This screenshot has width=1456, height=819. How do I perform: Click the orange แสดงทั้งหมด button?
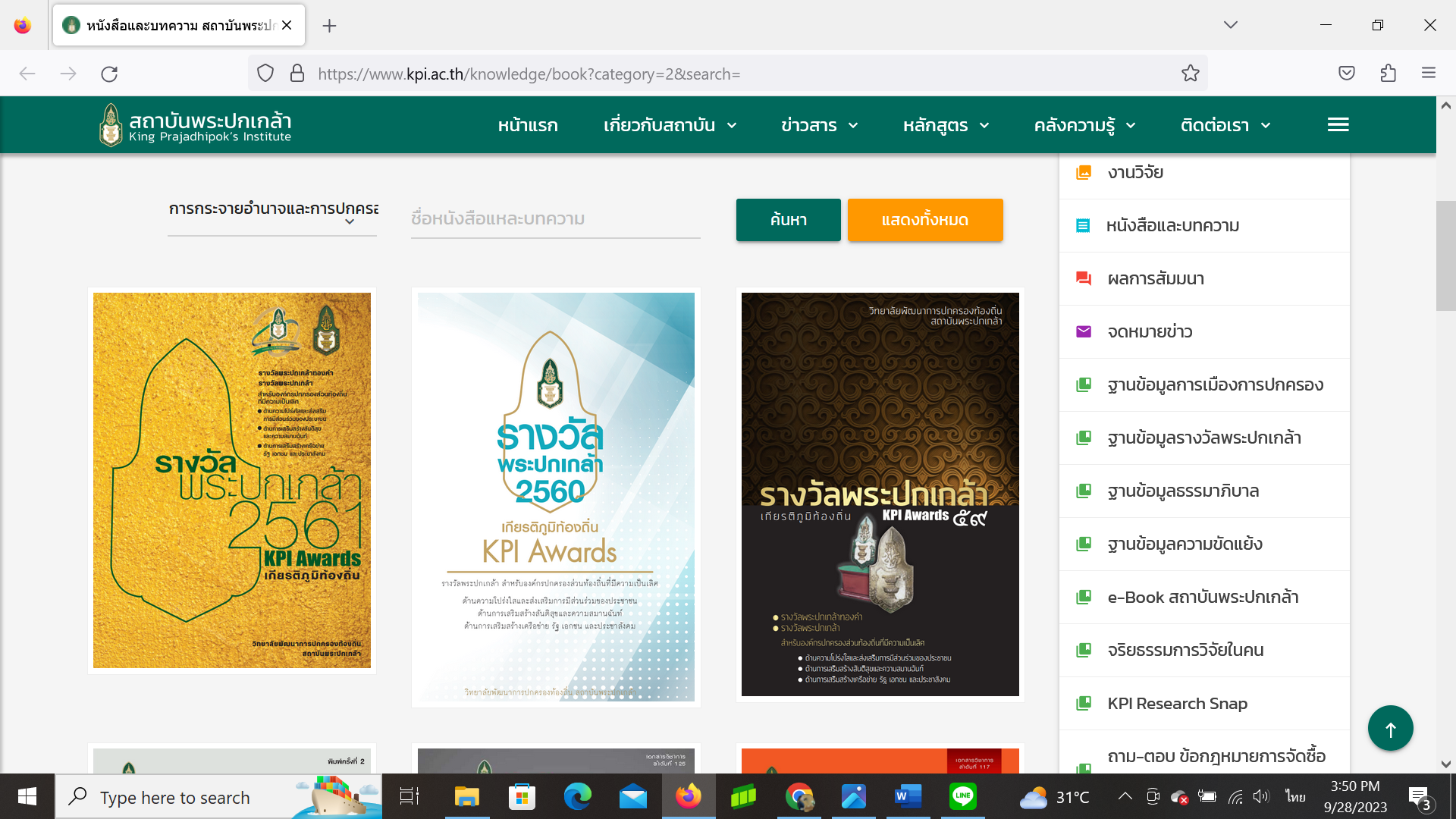click(x=924, y=220)
